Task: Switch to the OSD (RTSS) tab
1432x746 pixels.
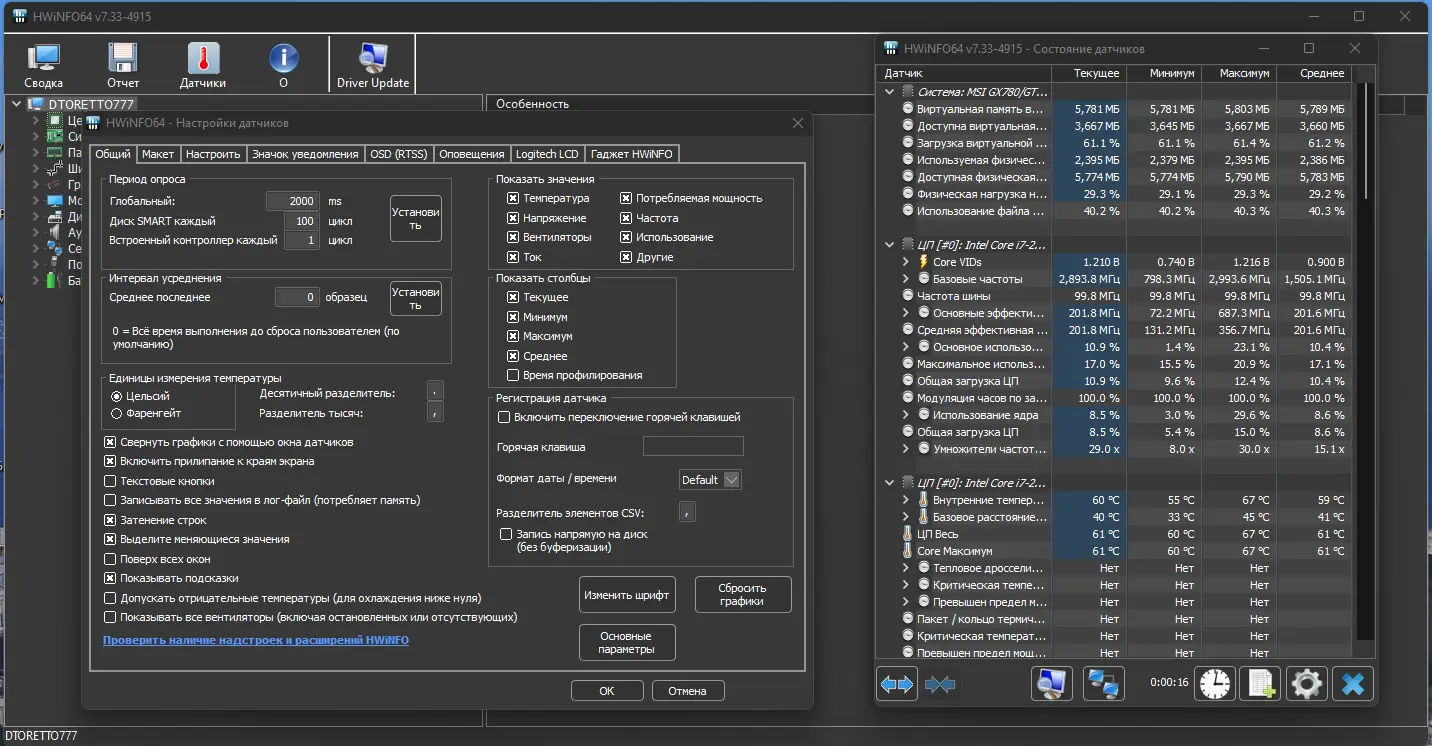Action: tap(398, 154)
